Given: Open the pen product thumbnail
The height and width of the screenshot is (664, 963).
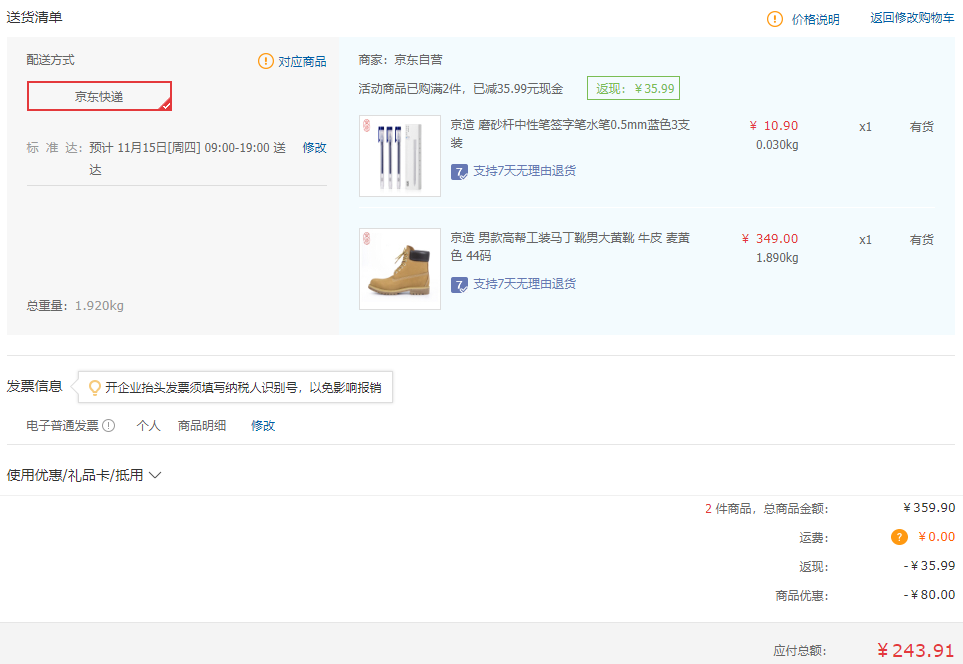Looking at the screenshot, I should 400,156.
